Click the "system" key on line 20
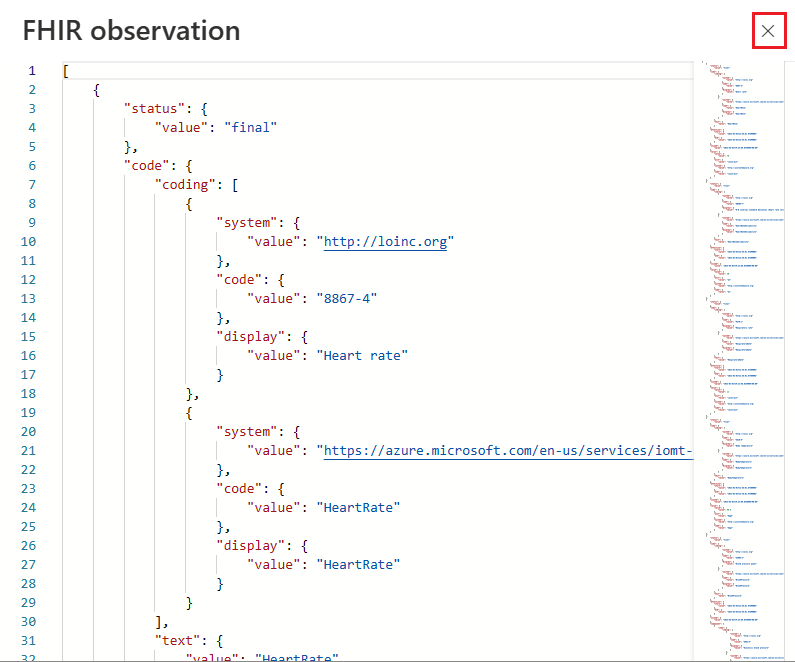Viewport: 795px width, 662px height. coord(246,432)
